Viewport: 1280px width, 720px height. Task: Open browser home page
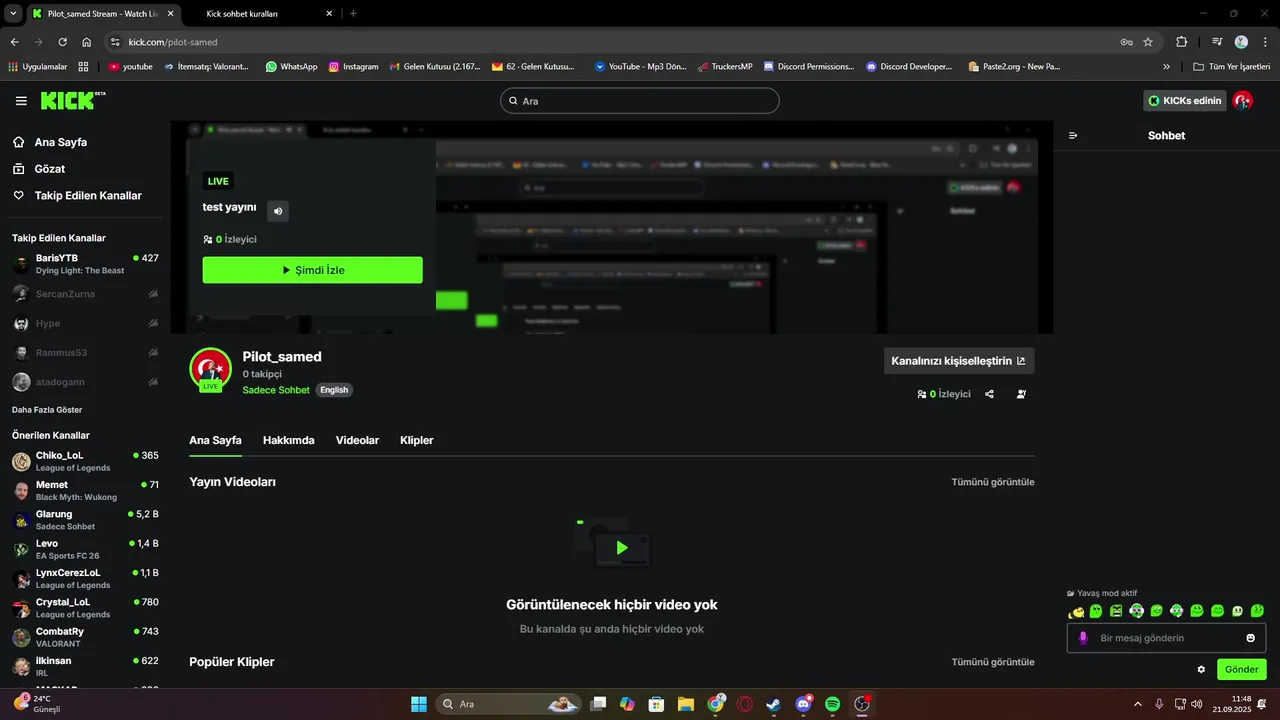[x=87, y=42]
